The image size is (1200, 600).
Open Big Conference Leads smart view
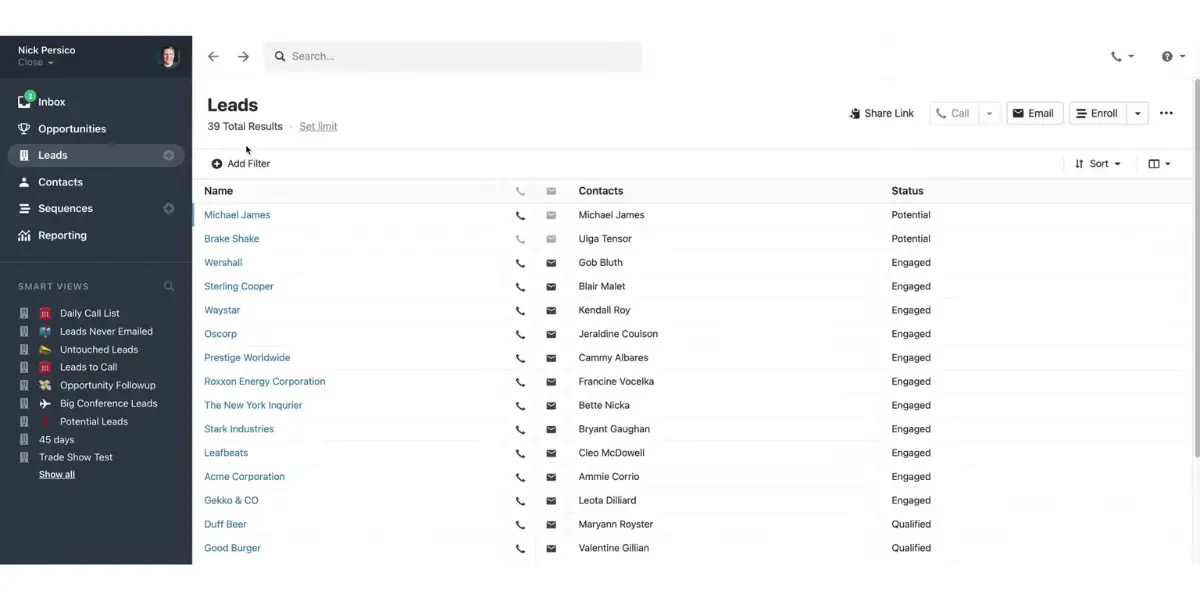[x=108, y=404]
